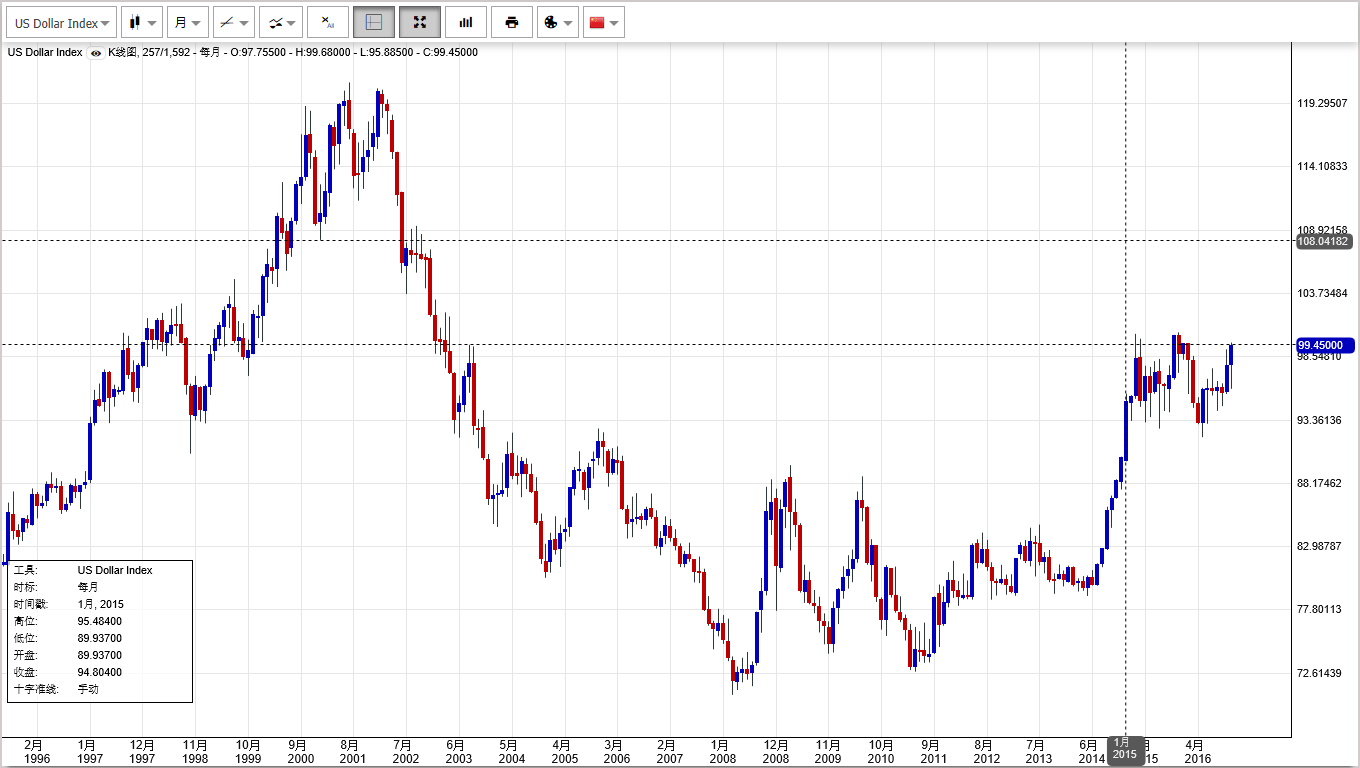Click the 2月 1996 time axis label
The image size is (1360, 768).
[35, 751]
